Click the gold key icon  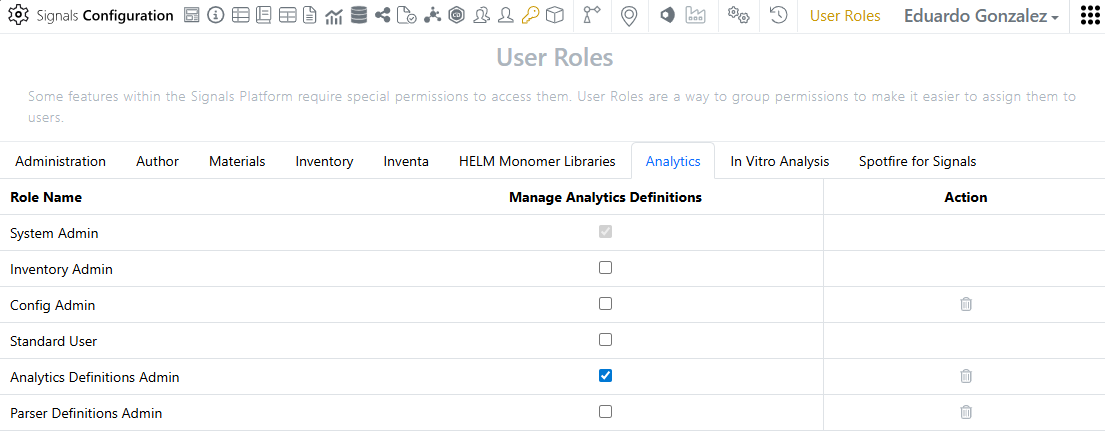(x=530, y=16)
